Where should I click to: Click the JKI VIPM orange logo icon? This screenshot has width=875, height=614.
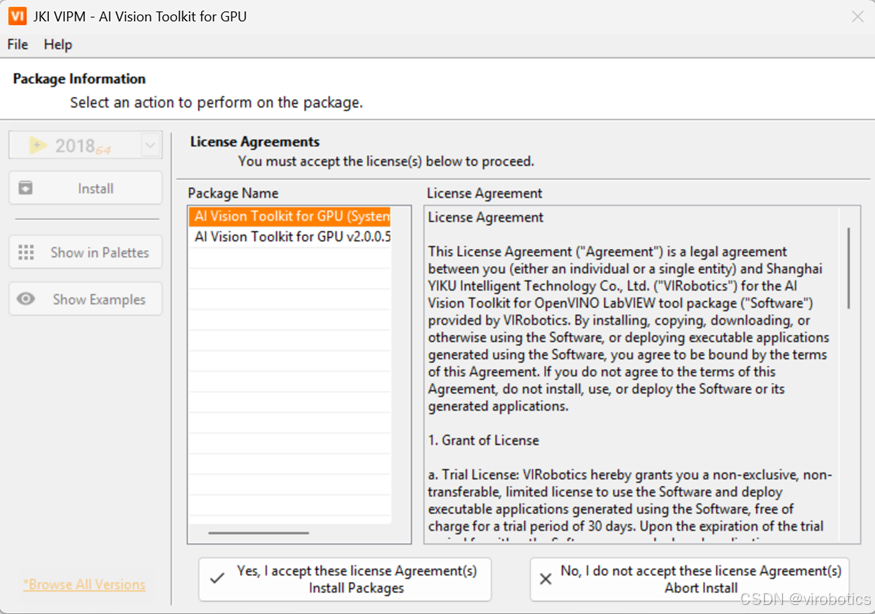pos(17,16)
